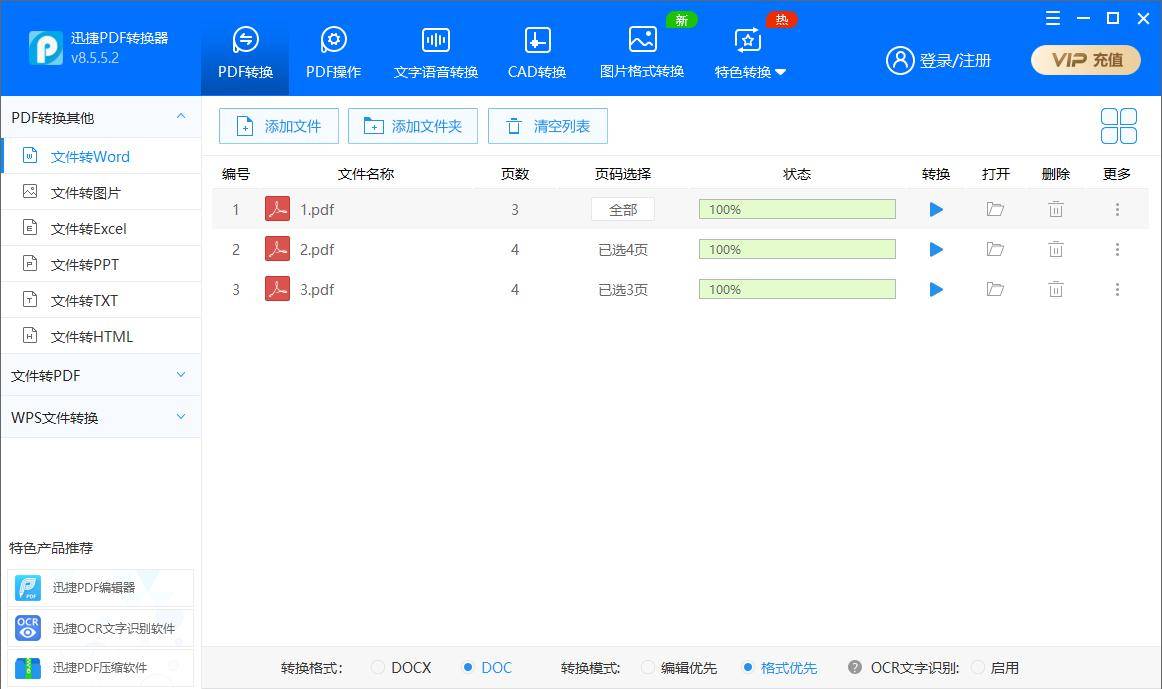
Task: Open the CAD转换 tool
Action: 537,52
